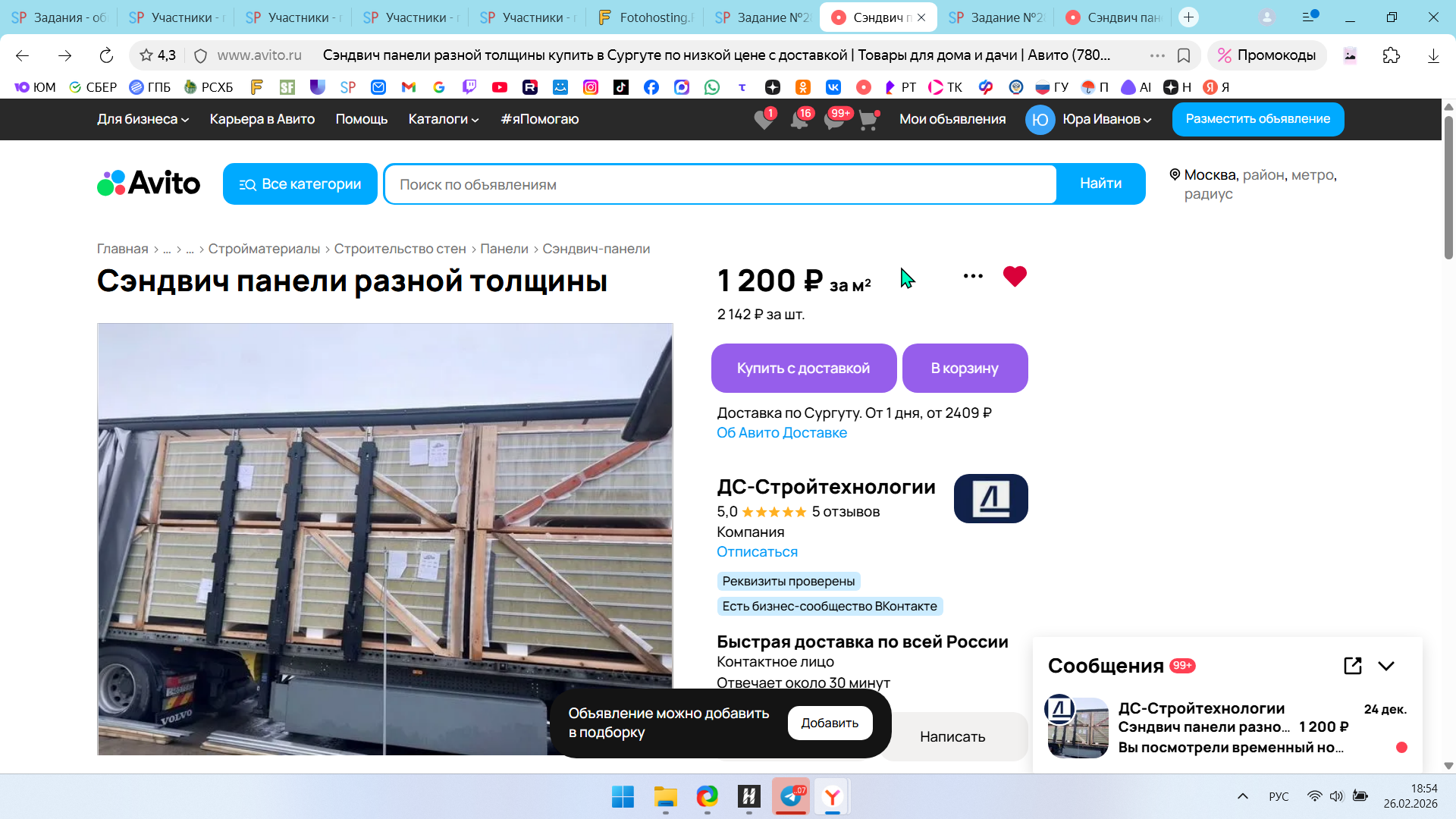
Task: Open the Помощь menu item
Action: point(361,119)
